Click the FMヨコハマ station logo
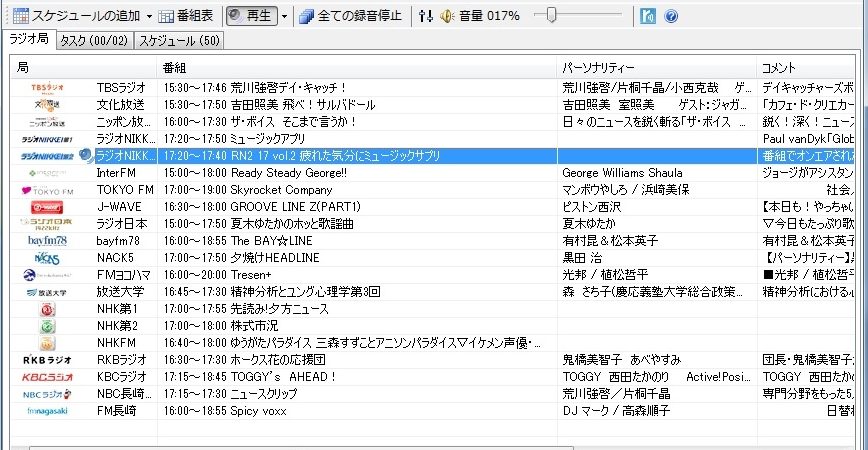 pyautogui.click(x=47, y=275)
